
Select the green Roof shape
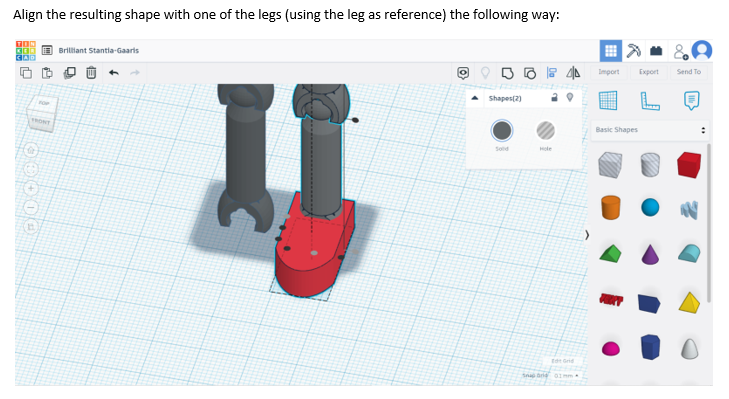610,254
